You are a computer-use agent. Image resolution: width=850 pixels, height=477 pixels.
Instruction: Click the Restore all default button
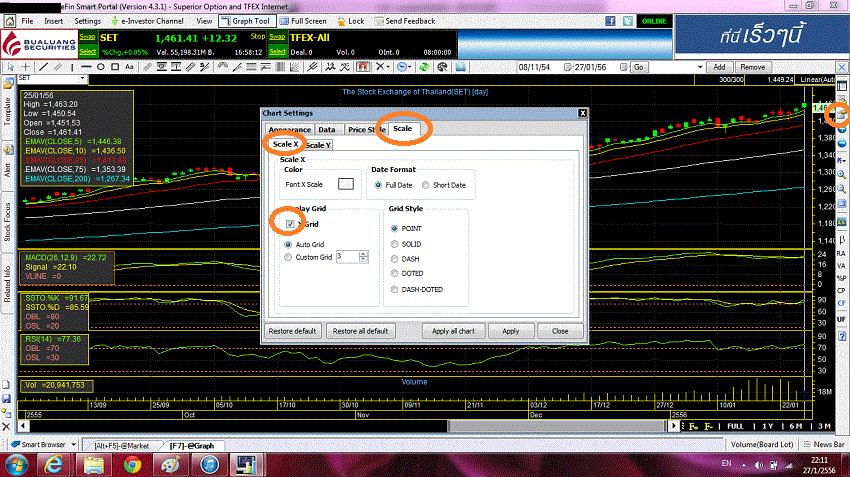(x=360, y=331)
